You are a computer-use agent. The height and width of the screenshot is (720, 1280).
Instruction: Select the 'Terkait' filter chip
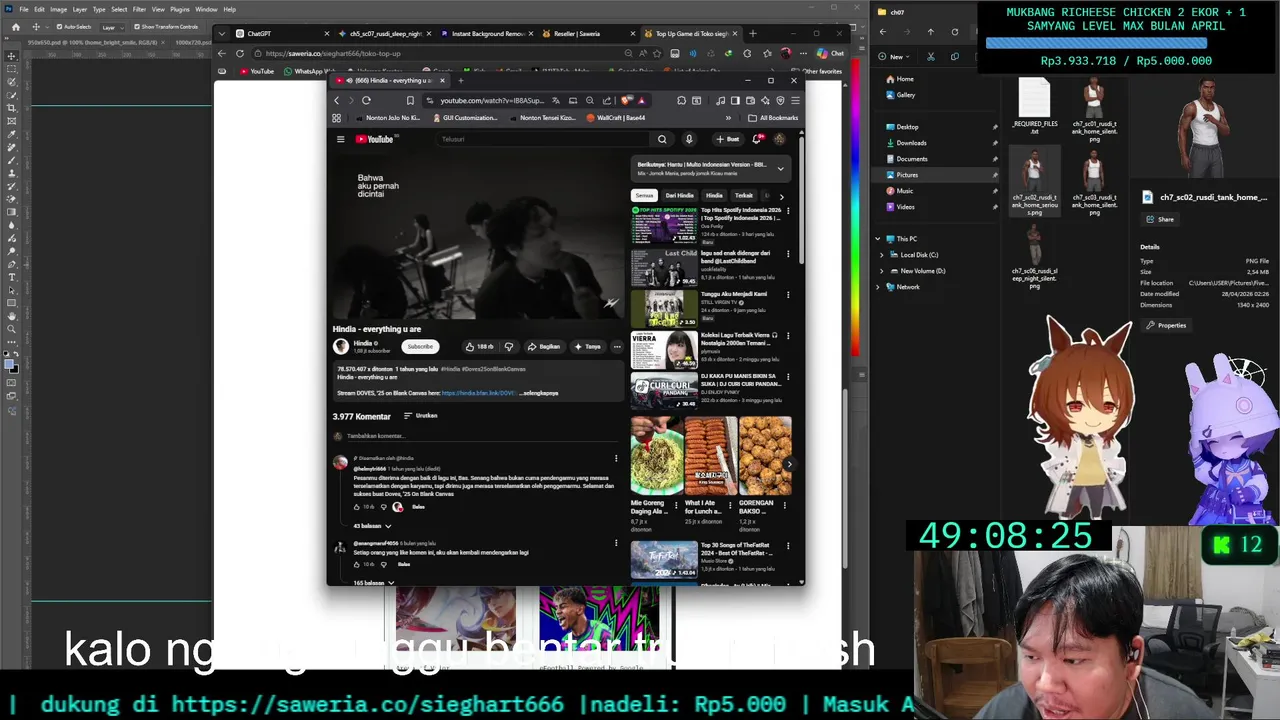tap(743, 195)
